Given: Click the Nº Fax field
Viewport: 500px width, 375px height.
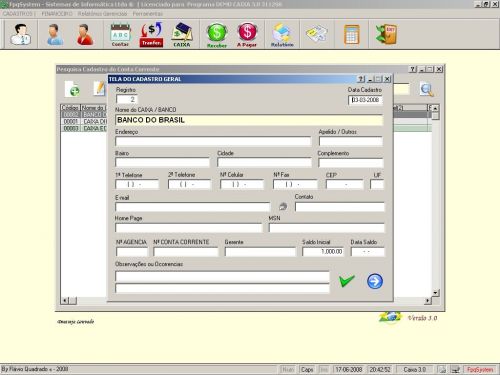Looking at the screenshot, I should tap(295, 184).
